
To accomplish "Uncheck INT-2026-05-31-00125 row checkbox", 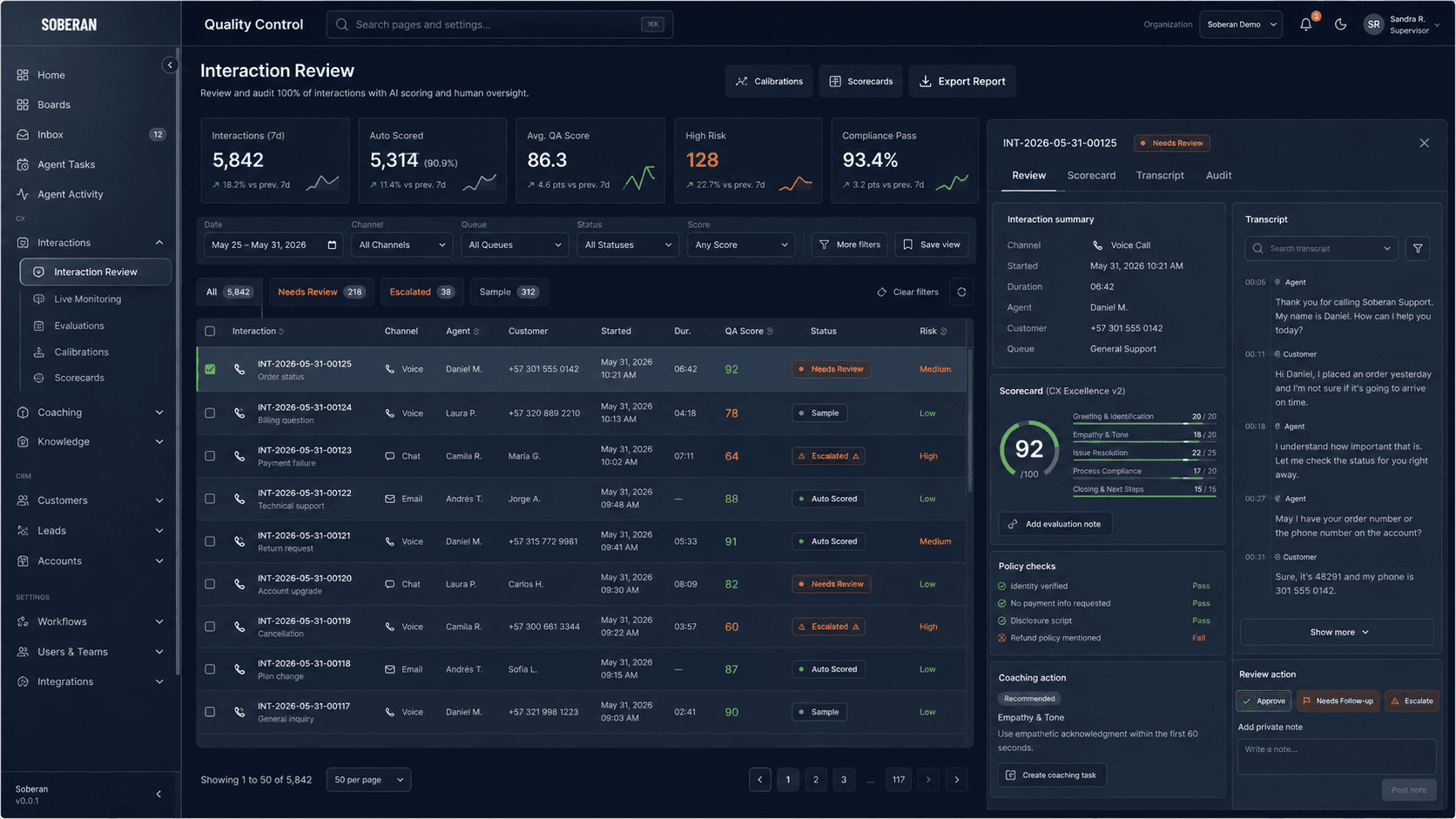I will pos(210,369).
